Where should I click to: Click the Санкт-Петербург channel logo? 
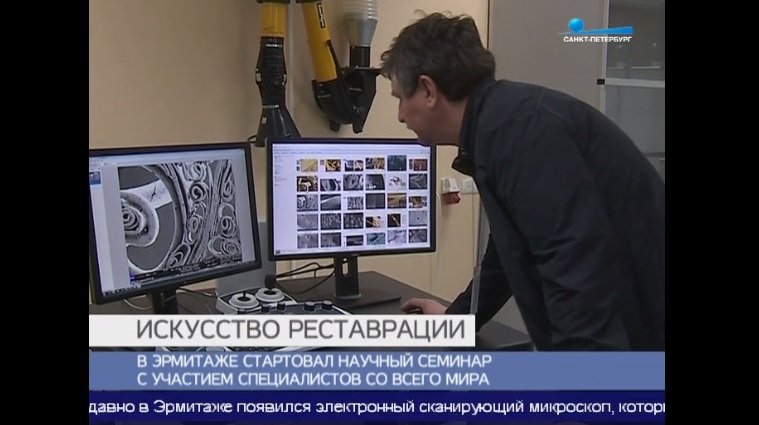point(597,30)
